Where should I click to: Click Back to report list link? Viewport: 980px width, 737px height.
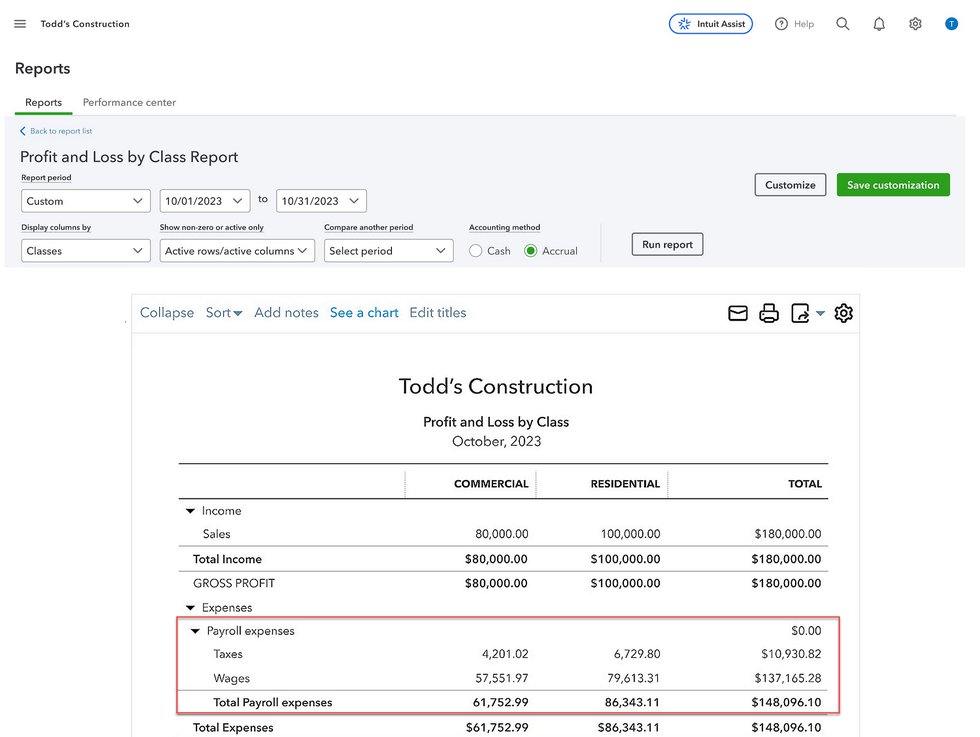point(60,131)
